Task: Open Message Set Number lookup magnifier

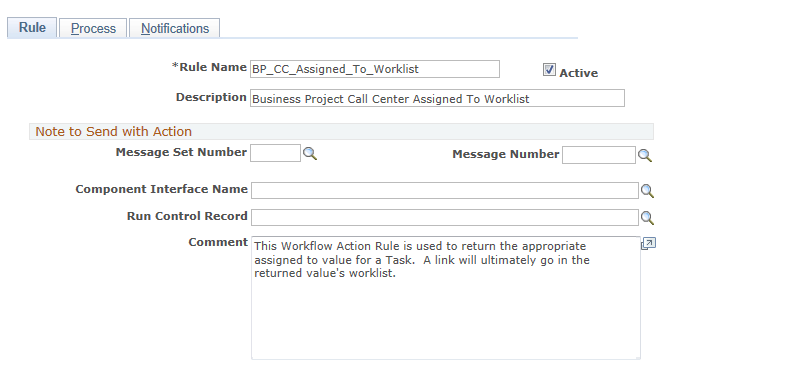Action: [310, 154]
